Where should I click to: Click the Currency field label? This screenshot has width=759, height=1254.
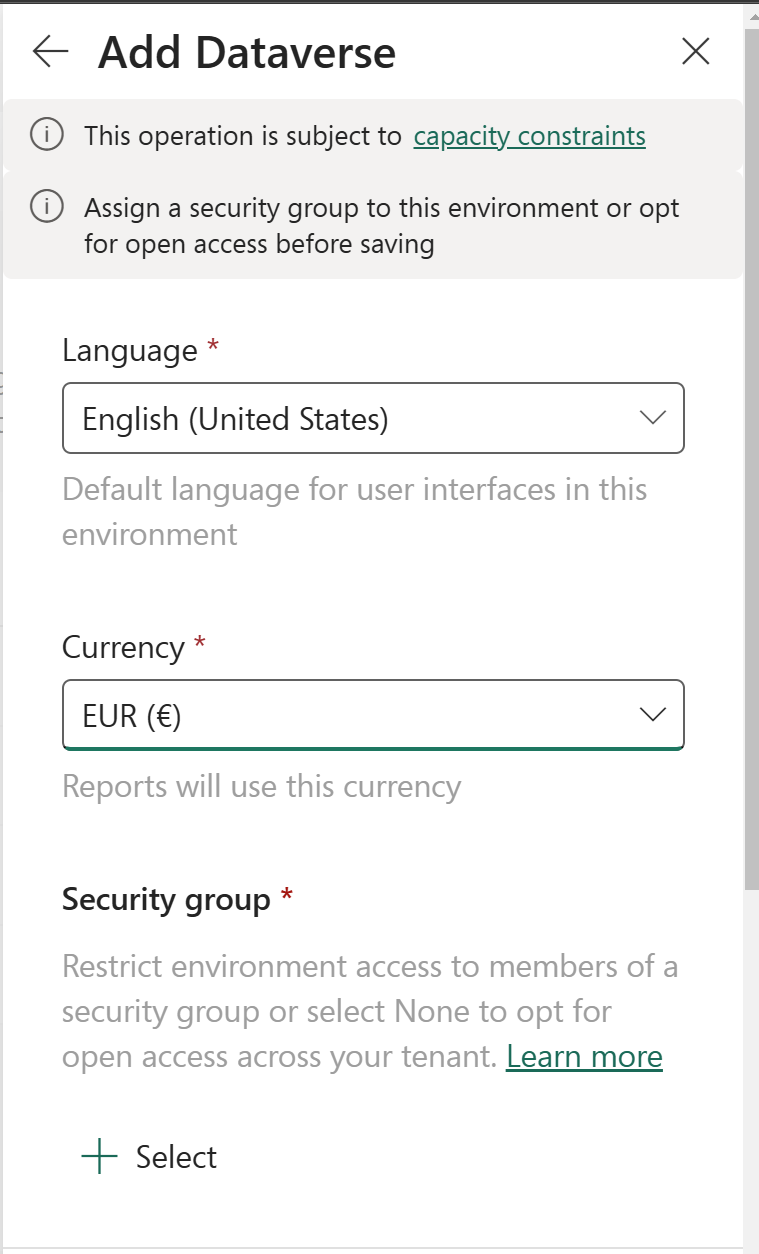(x=123, y=647)
